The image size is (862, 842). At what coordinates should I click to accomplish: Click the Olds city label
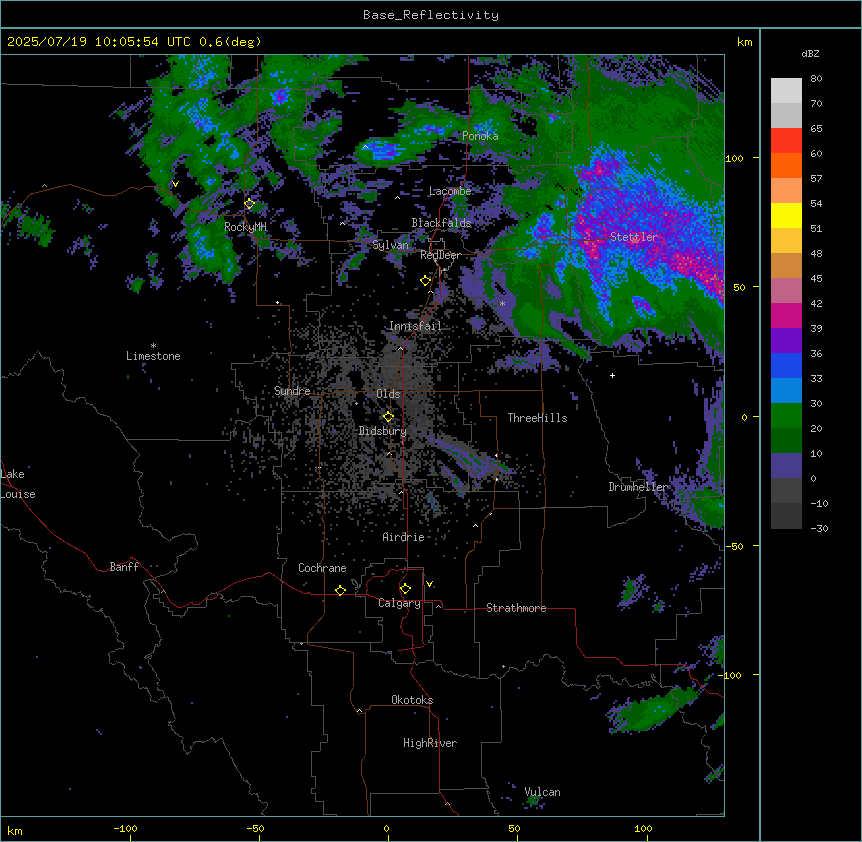[388, 394]
